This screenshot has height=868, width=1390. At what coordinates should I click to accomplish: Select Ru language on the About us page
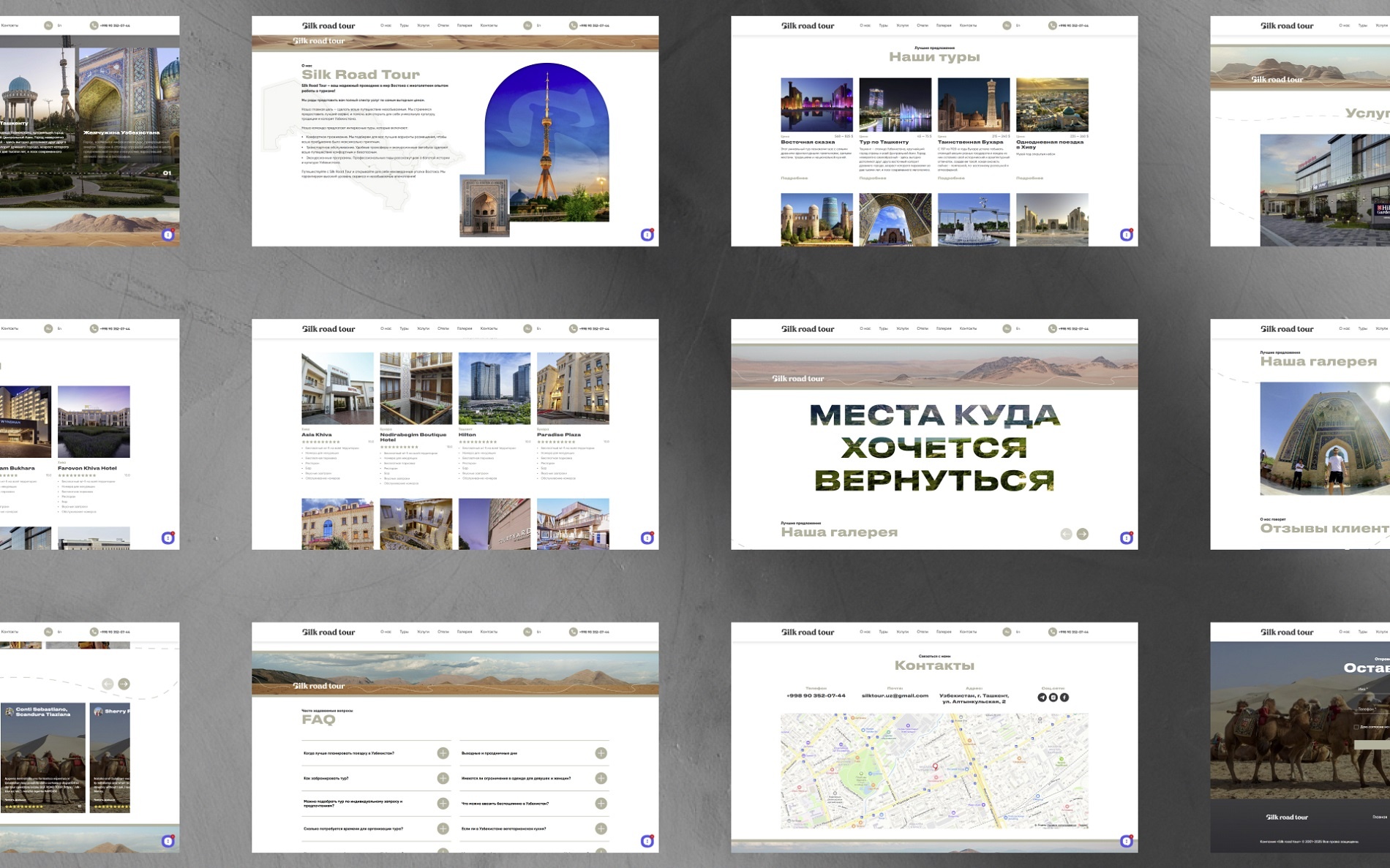tap(527, 26)
